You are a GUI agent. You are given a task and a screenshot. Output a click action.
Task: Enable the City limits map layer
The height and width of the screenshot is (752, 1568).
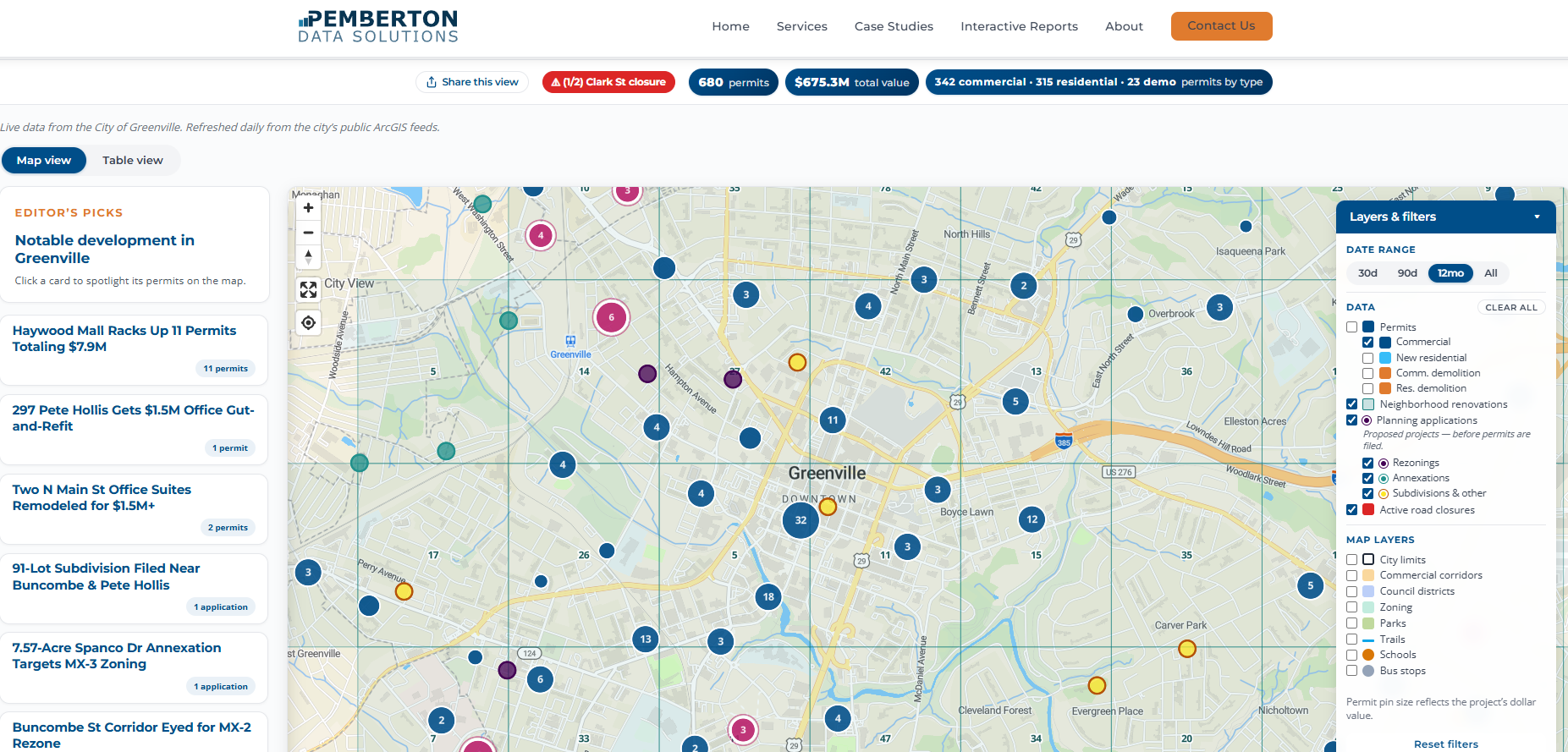point(1351,560)
